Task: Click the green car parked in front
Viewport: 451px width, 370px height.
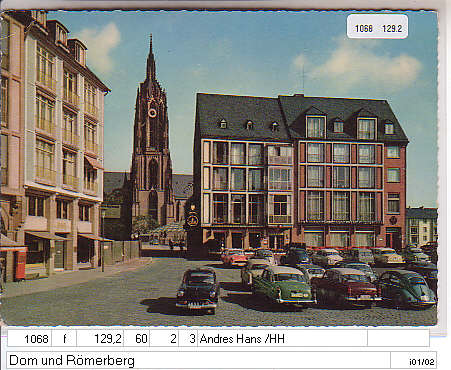Action: tap(283, 285)
